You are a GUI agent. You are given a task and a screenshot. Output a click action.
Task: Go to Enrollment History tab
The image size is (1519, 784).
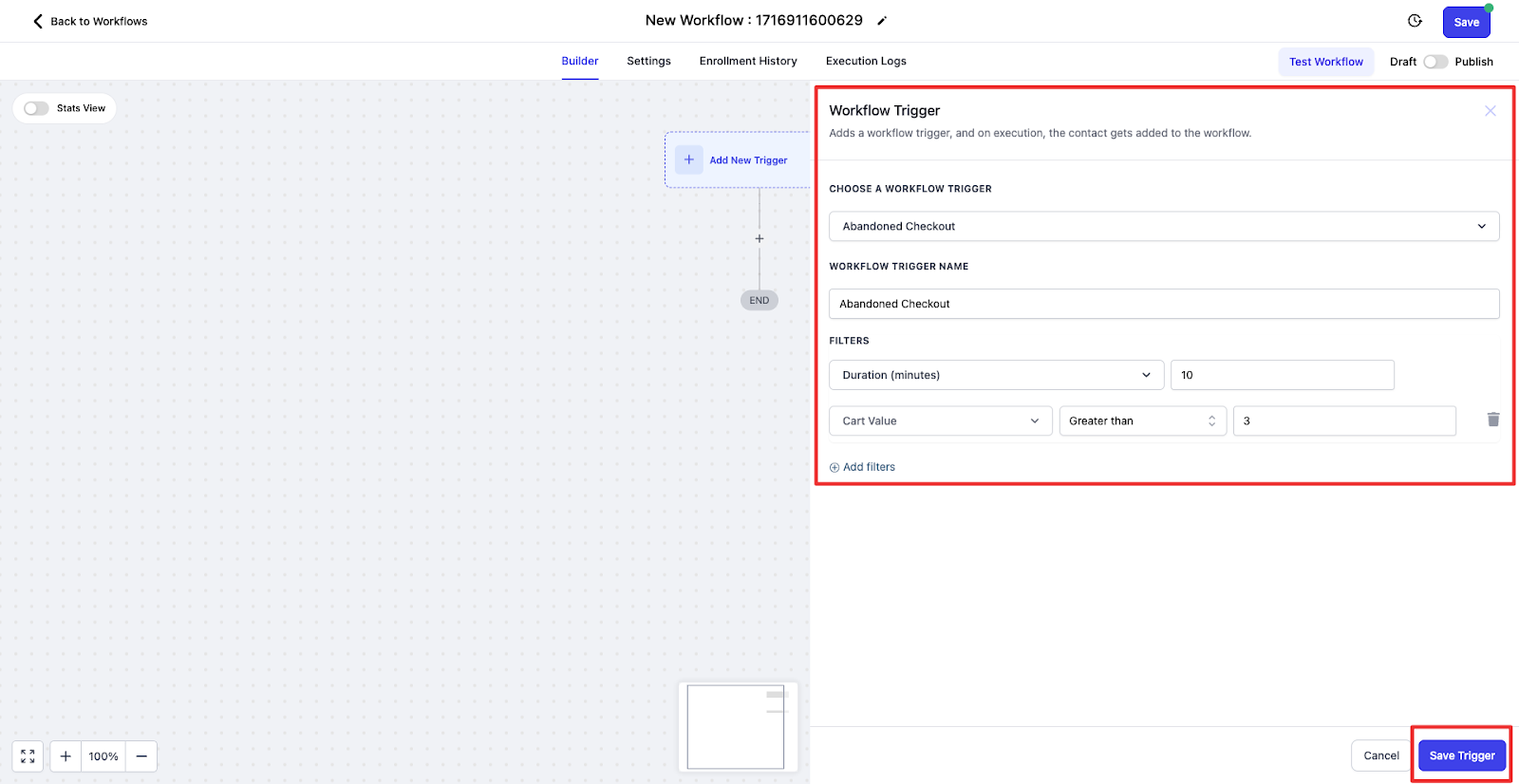tap(748, 61)
